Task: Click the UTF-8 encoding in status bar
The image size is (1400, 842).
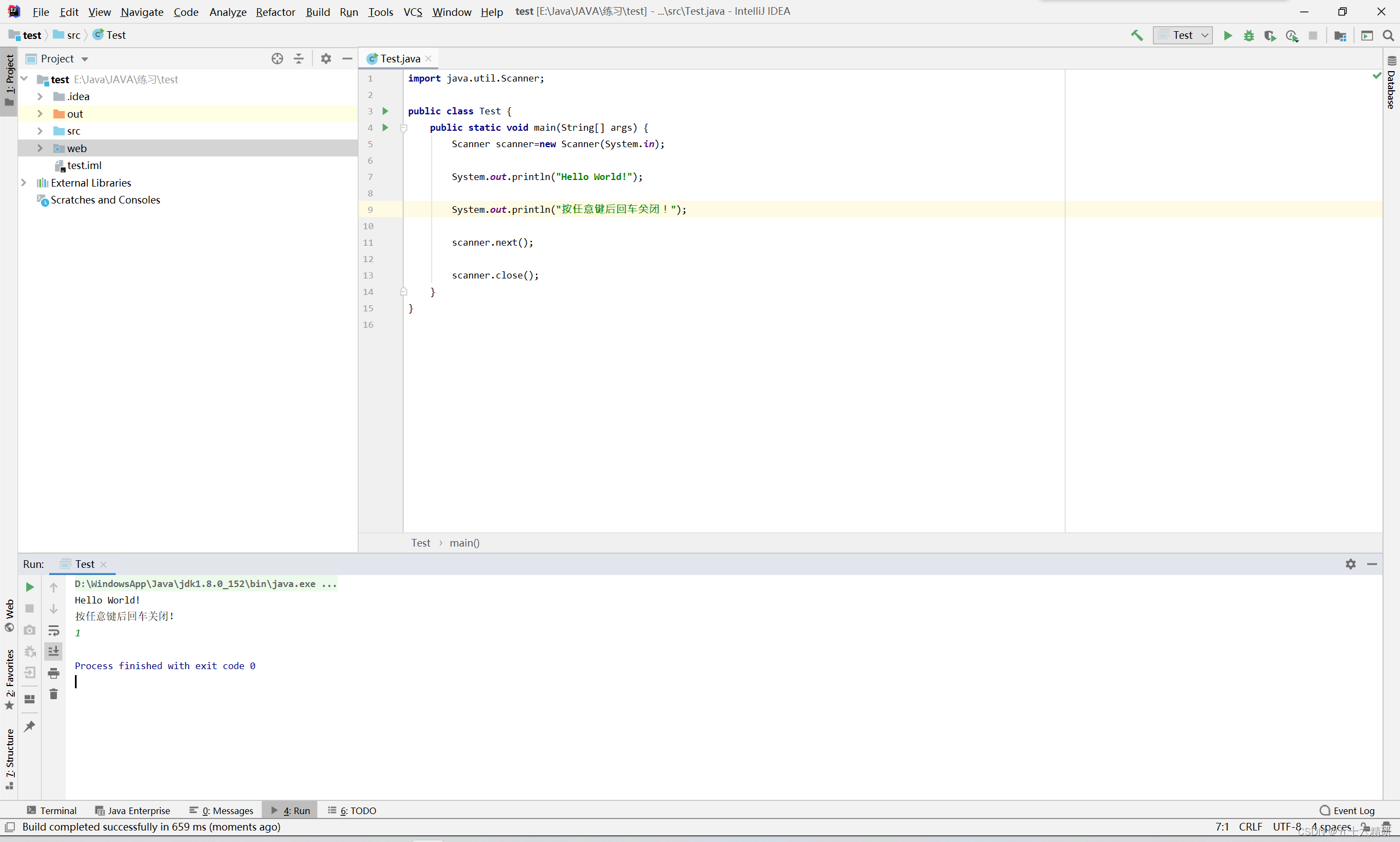Action: coord(1287,826)
